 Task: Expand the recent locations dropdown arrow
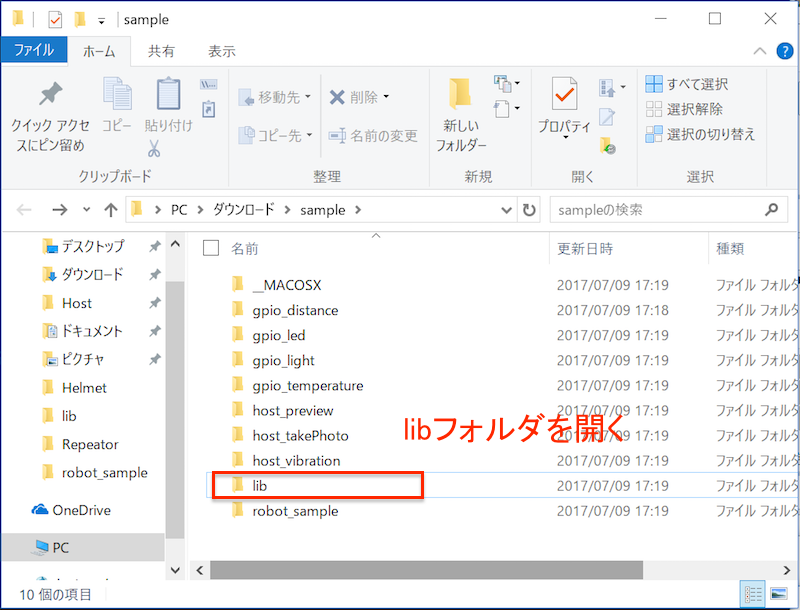click(x=86, y=210)
